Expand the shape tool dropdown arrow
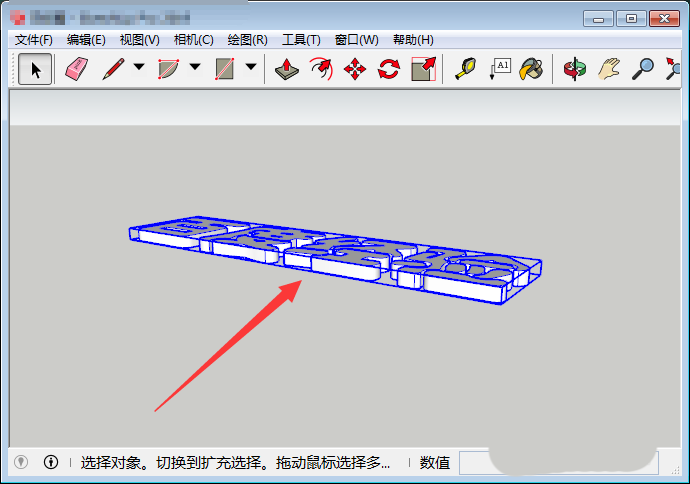690x484 pixels. click(x=251, y=67)
